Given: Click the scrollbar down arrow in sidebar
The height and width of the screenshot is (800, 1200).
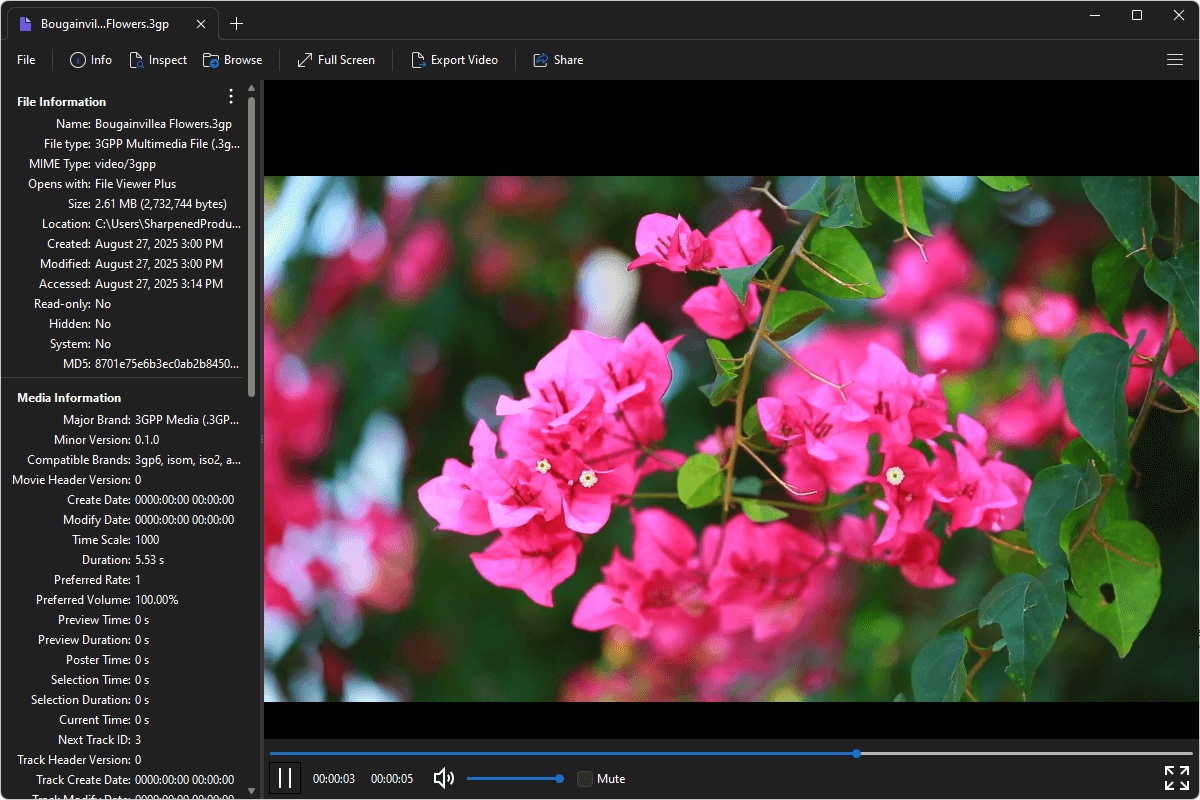Looking at the screenshot, I should click(x=251, y=791).
